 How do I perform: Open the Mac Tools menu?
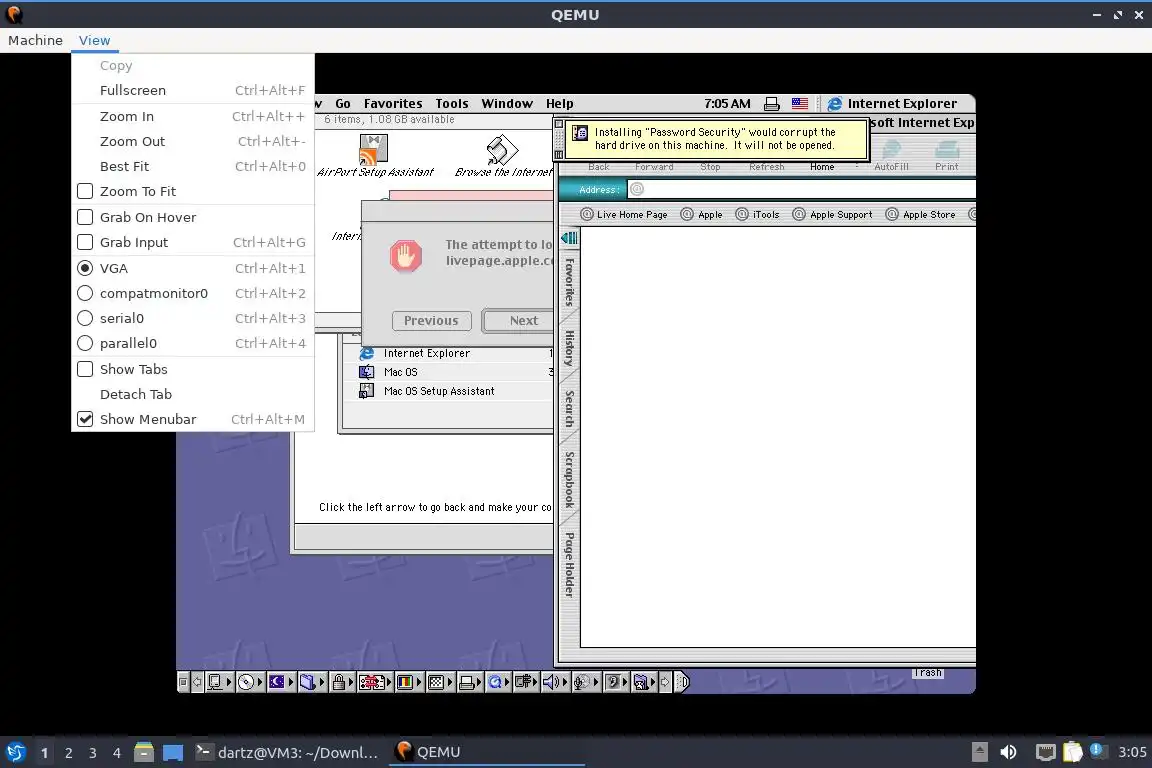pos(452,104)
